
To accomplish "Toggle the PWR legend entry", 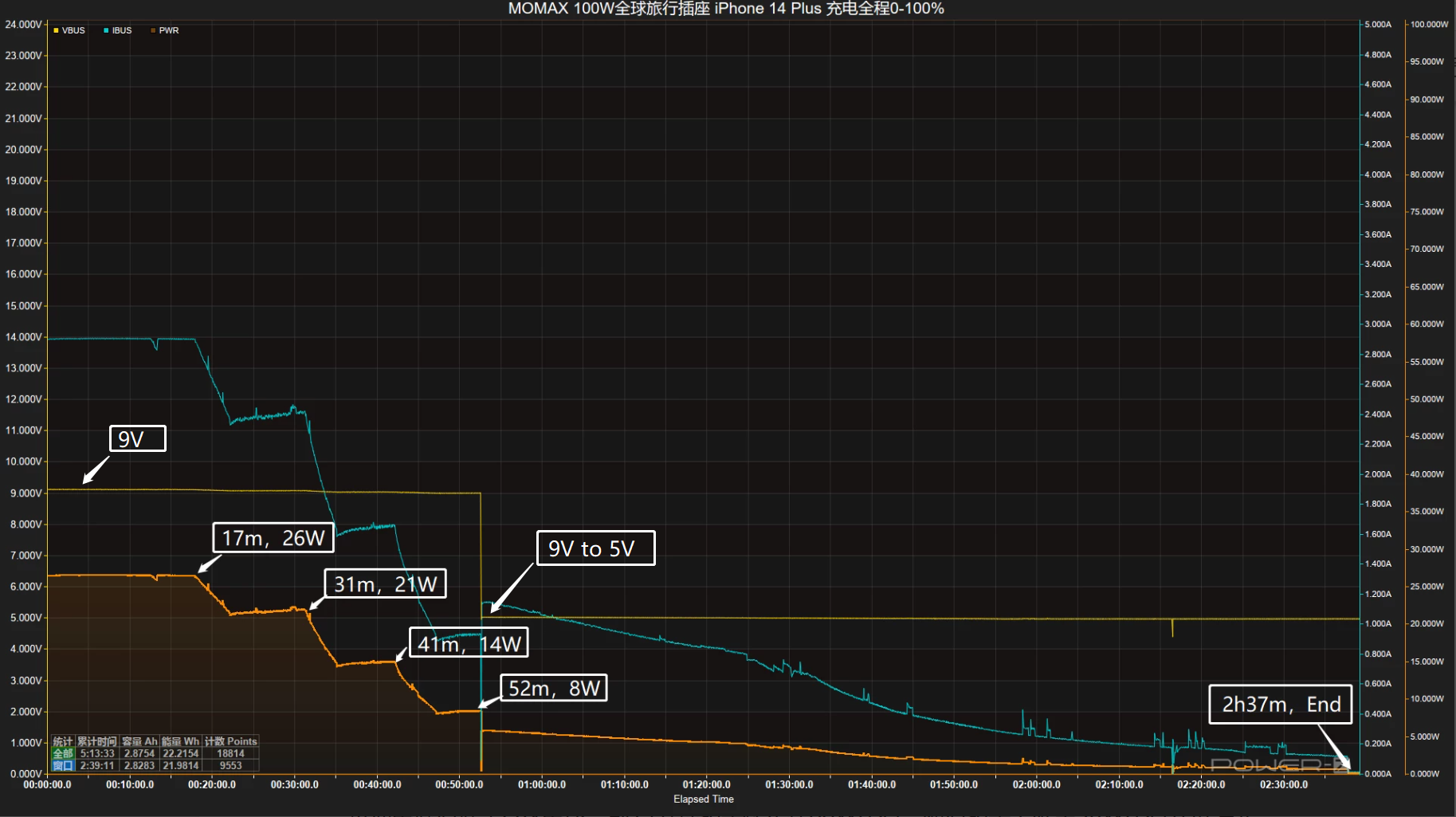I will (165, 30).
